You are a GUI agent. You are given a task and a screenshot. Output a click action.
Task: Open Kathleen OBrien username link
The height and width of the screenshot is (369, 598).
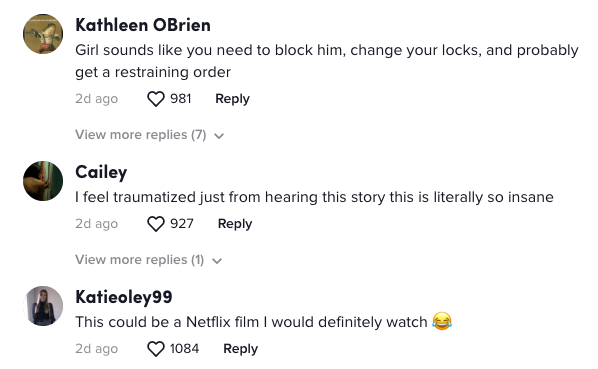click(x=143, y=26)
